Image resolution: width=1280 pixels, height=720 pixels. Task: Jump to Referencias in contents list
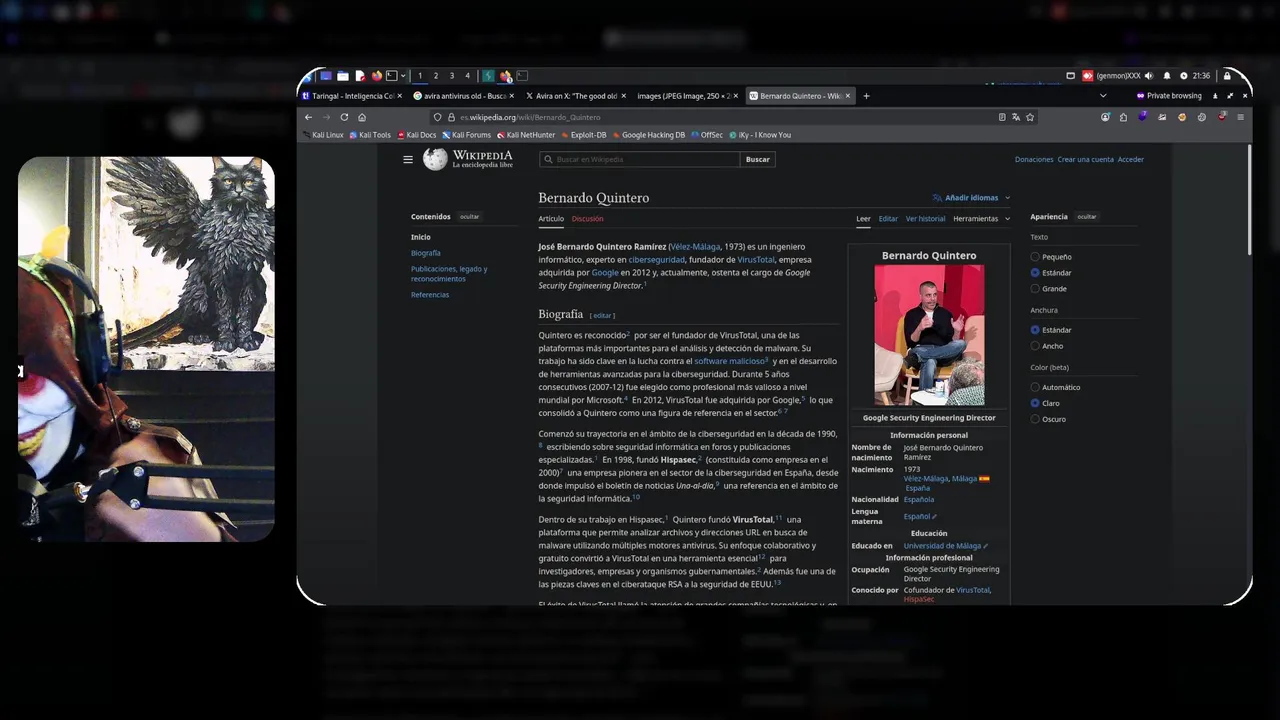[x=430, y=295]
